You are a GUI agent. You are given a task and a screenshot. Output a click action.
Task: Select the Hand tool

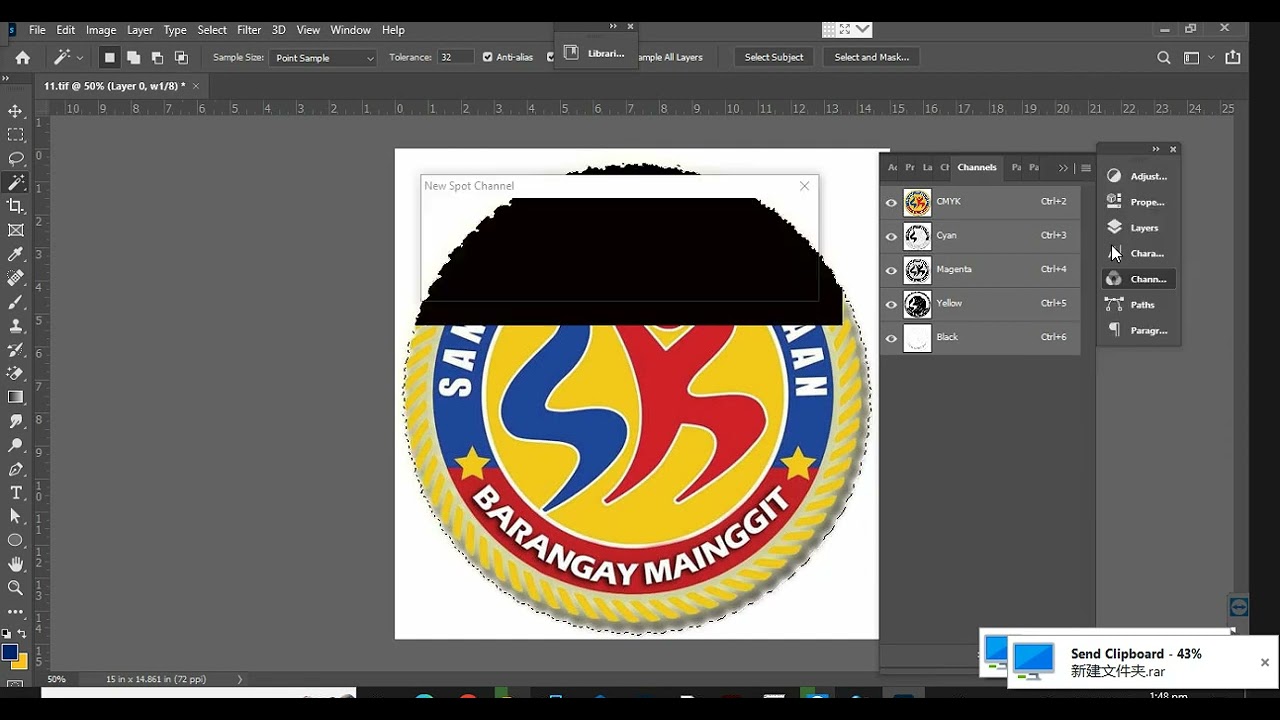(x=15, y=564)
